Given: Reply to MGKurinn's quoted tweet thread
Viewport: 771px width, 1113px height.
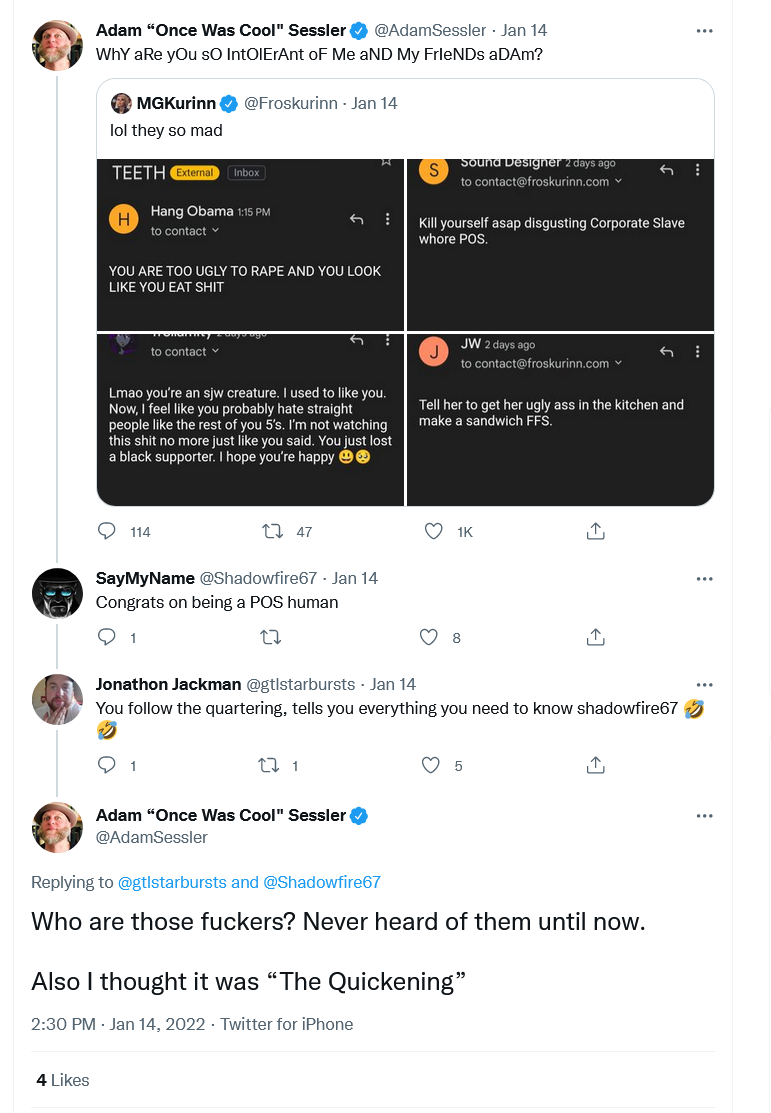Looking at the screenshot, I should [x=106, y=531].
